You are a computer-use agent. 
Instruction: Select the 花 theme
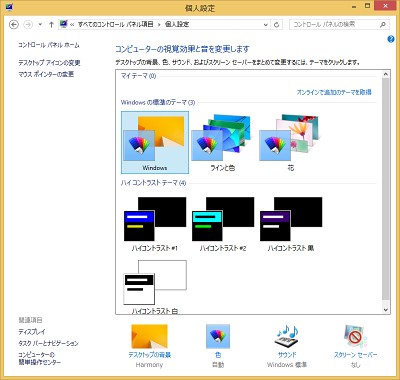click(291, 142)
